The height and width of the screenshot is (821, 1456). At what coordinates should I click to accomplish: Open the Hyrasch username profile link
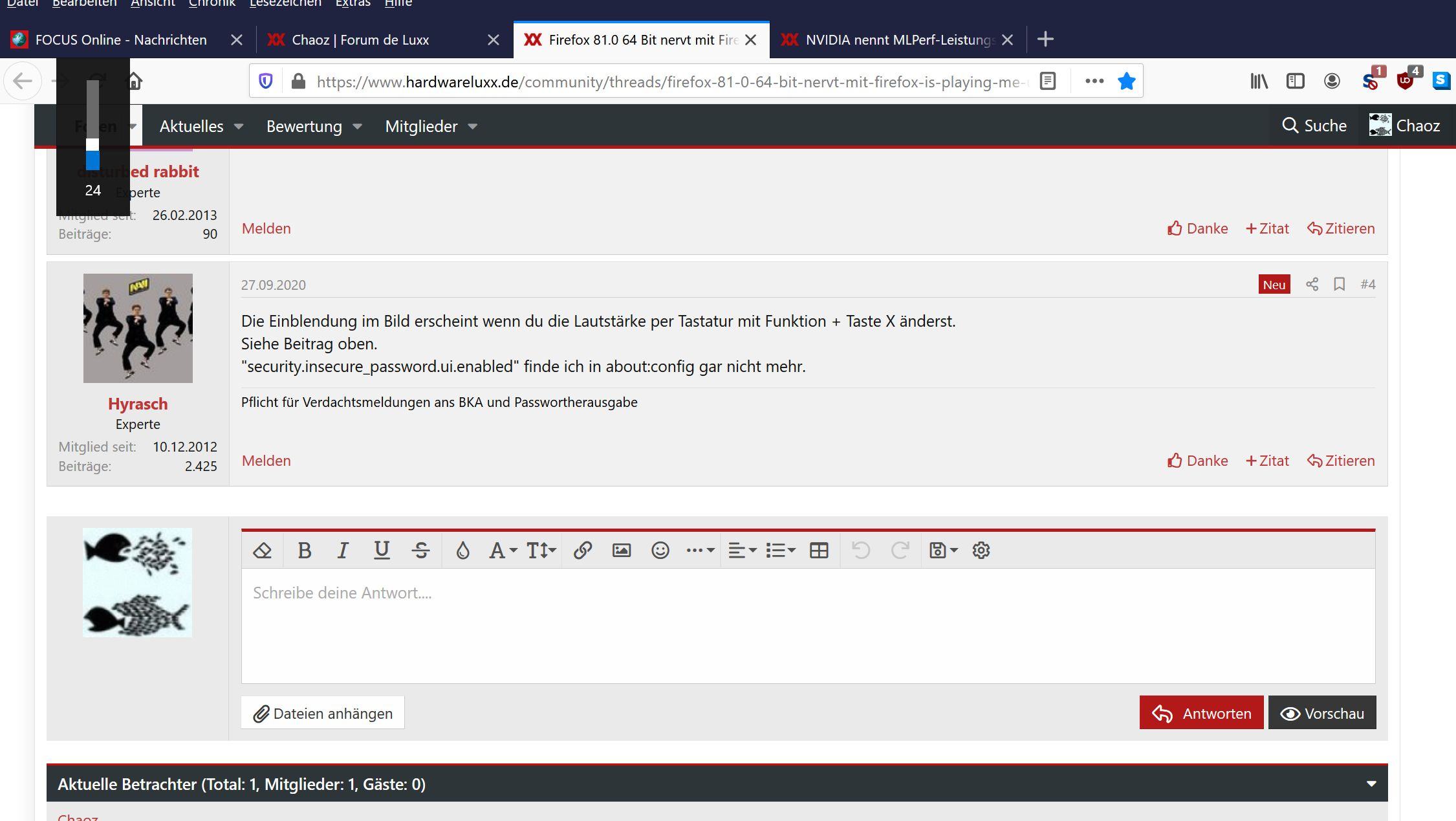coord(138,404)
